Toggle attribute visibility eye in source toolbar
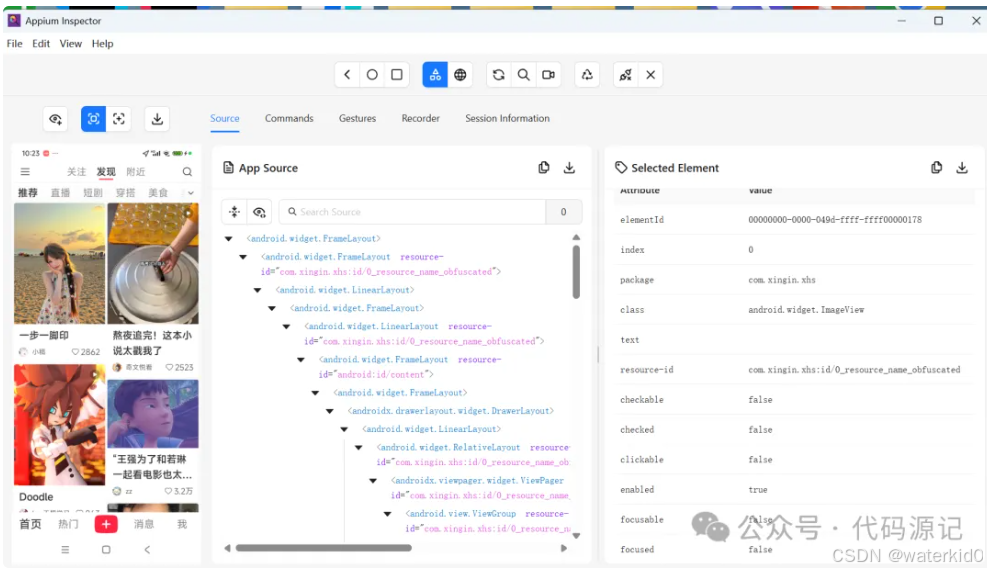This screenshot has height=573, width=987. pyautogui.click(x=259, y=212)
